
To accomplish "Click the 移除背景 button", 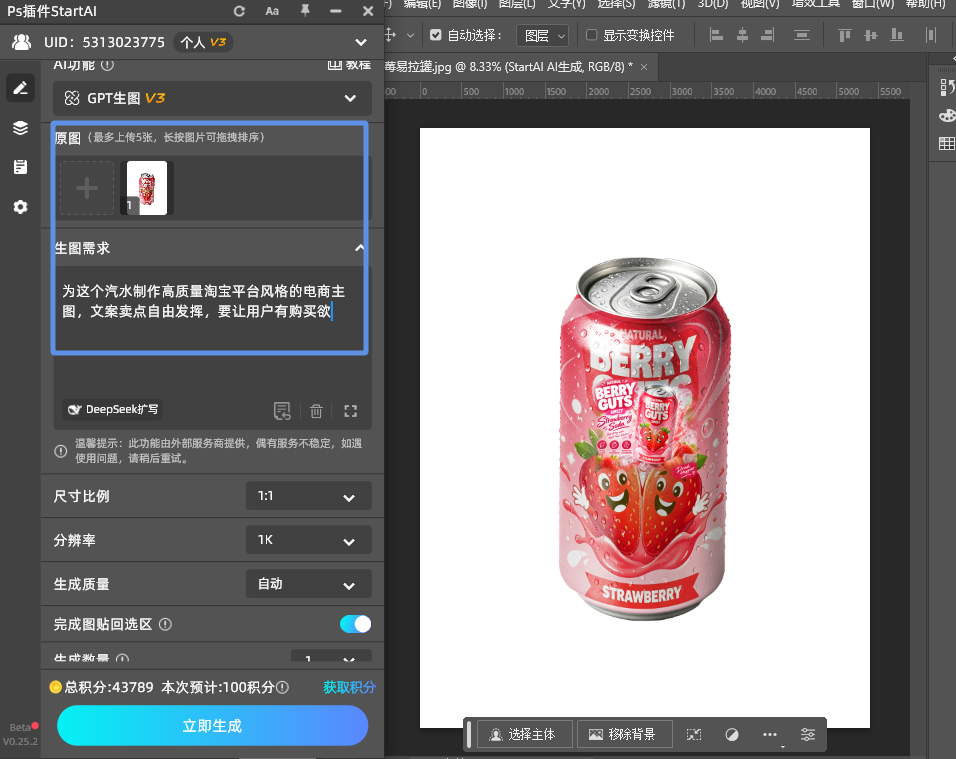I will point(624,735).
